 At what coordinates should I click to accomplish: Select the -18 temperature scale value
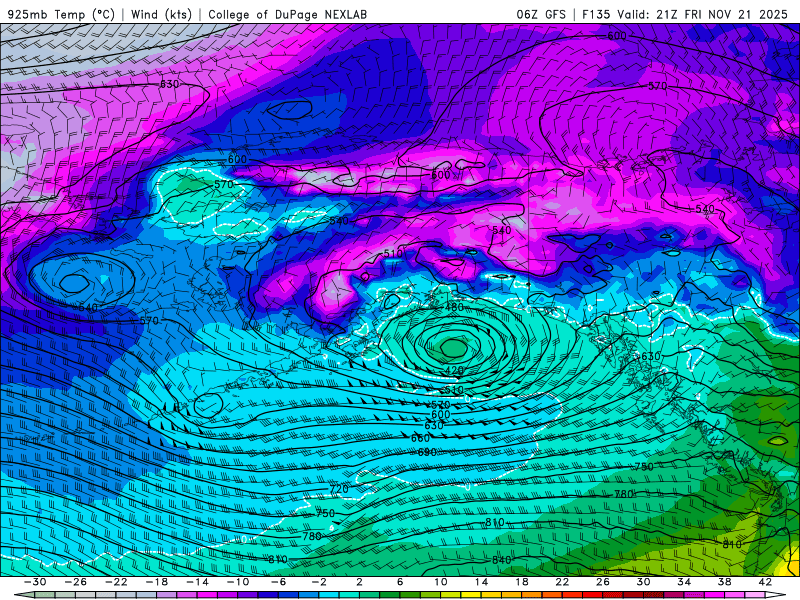click(x=157, y=582)
